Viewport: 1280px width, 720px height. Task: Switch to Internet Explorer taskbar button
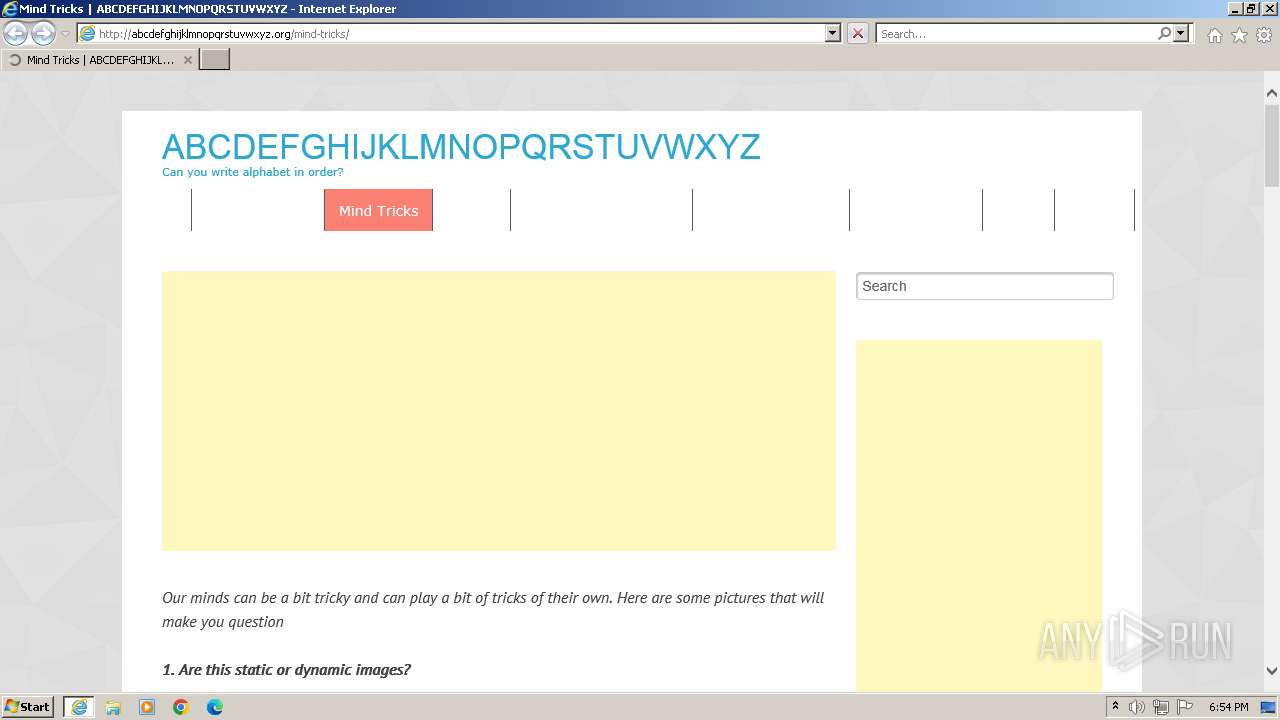pyautogui.click(x=79, y=707)
